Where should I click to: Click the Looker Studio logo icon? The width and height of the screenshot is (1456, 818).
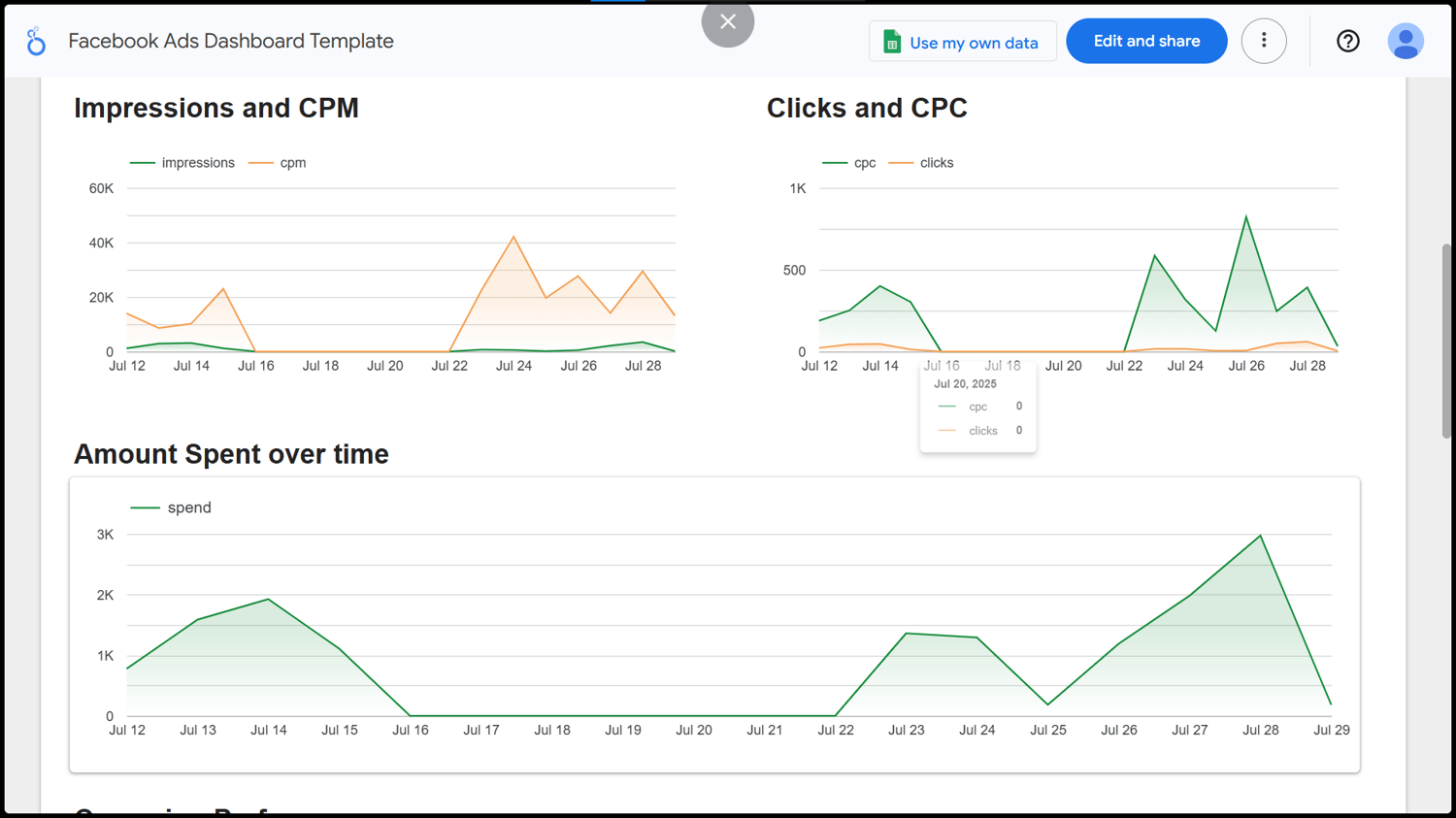point(36,41)
